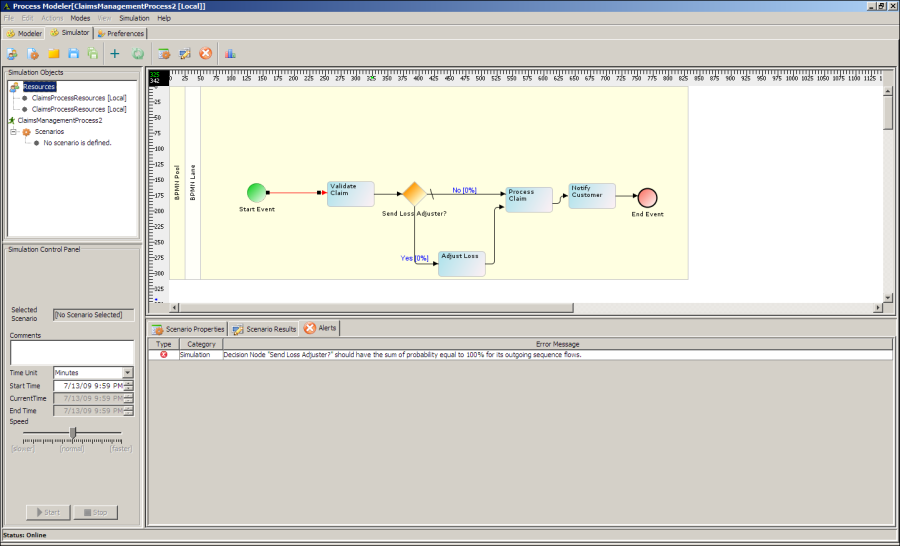900x546 pixels.
Task: Click the Speed slider handle
Action: click(x=73, y=432)
